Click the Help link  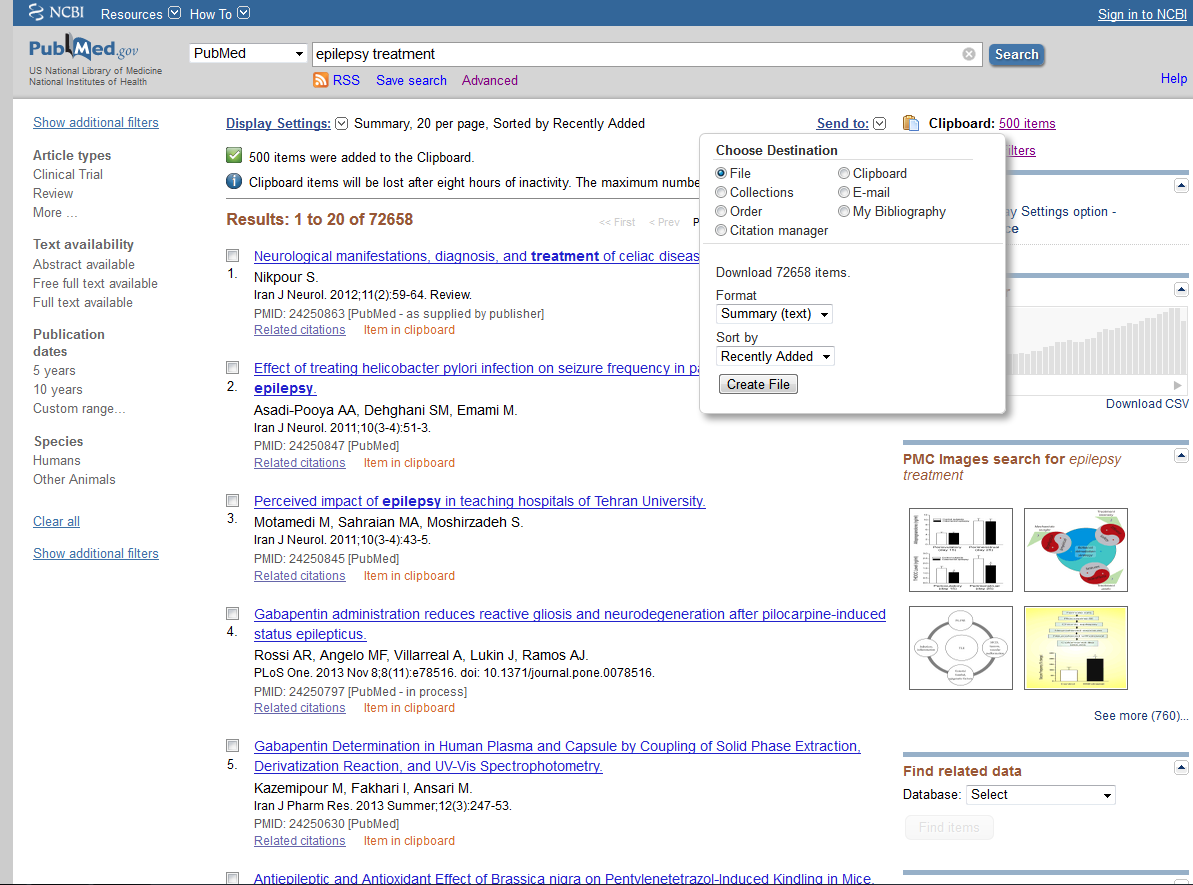point(1174,78)
